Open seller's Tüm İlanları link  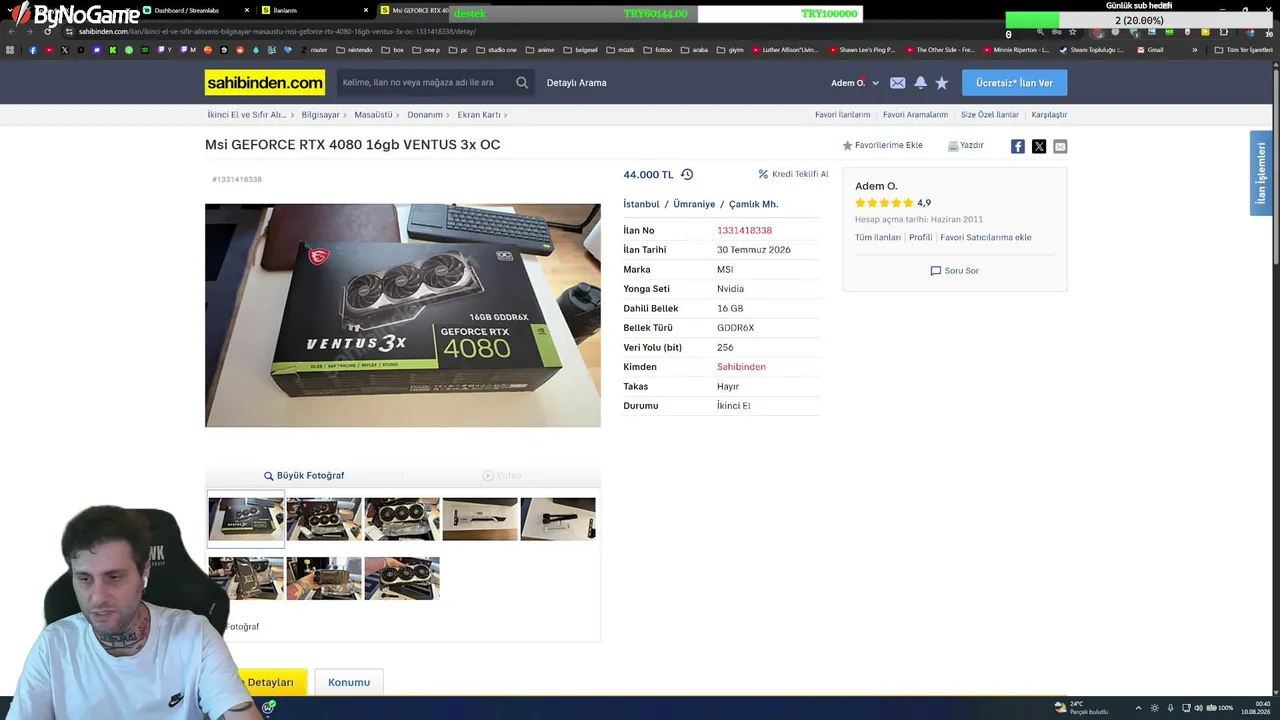[x=878, y=238]
